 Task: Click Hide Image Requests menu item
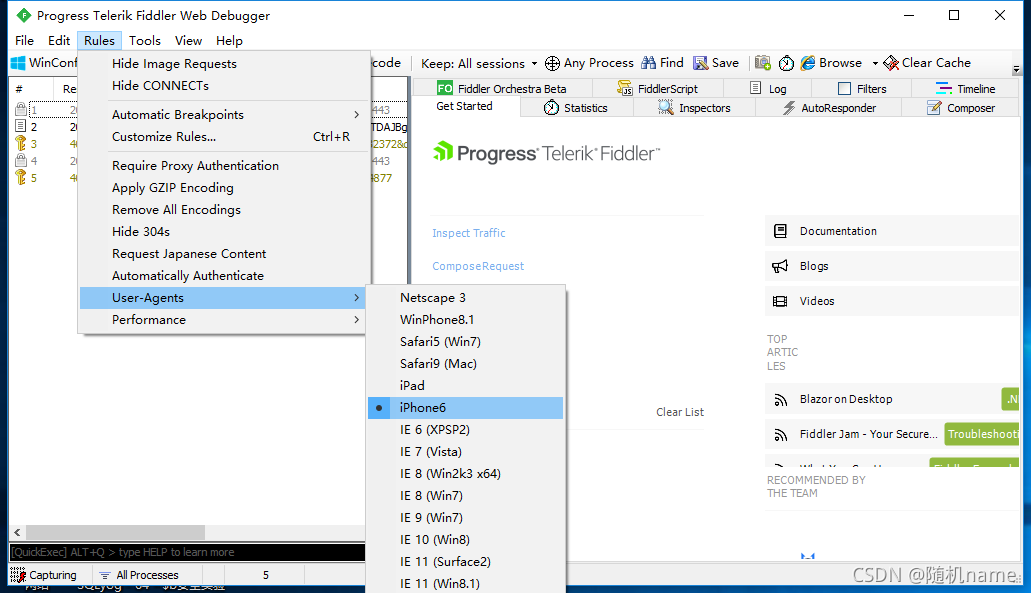pos(222,64)
